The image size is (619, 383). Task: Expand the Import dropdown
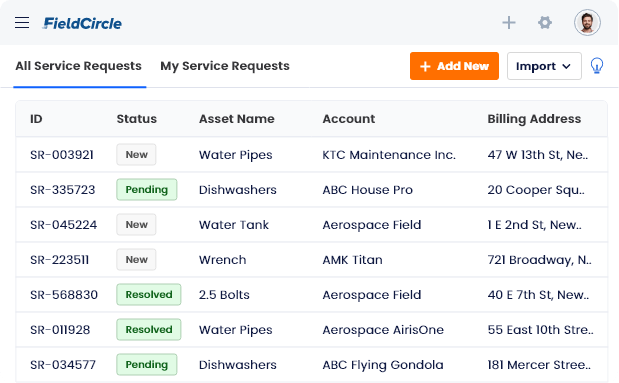[544, 66]
